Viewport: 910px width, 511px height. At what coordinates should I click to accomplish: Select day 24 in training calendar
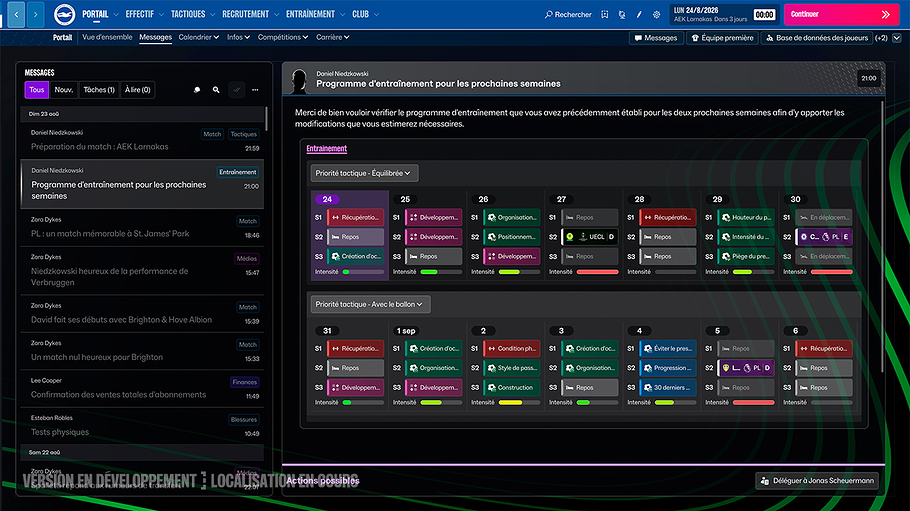pyautogui.click(x=327, y=199)
